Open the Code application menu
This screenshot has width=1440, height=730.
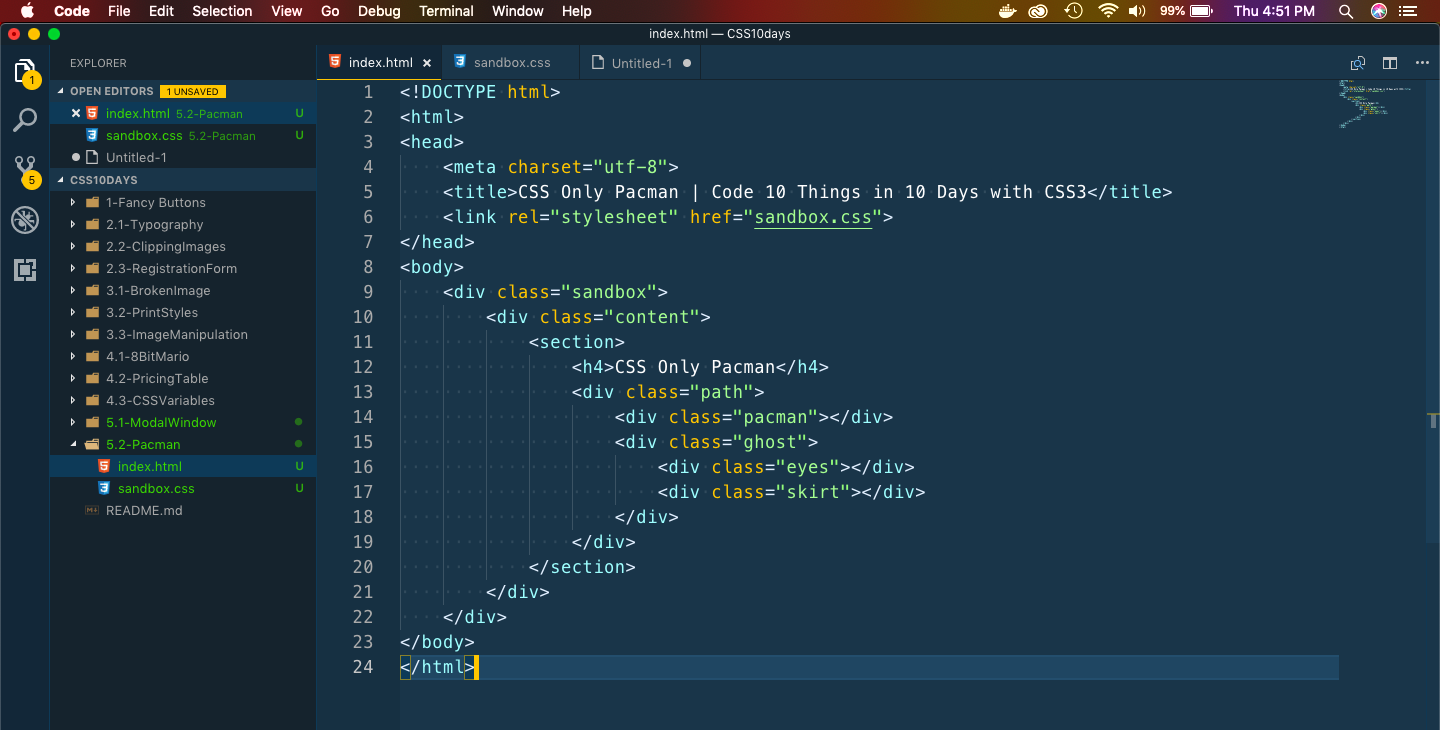[72, 11]
